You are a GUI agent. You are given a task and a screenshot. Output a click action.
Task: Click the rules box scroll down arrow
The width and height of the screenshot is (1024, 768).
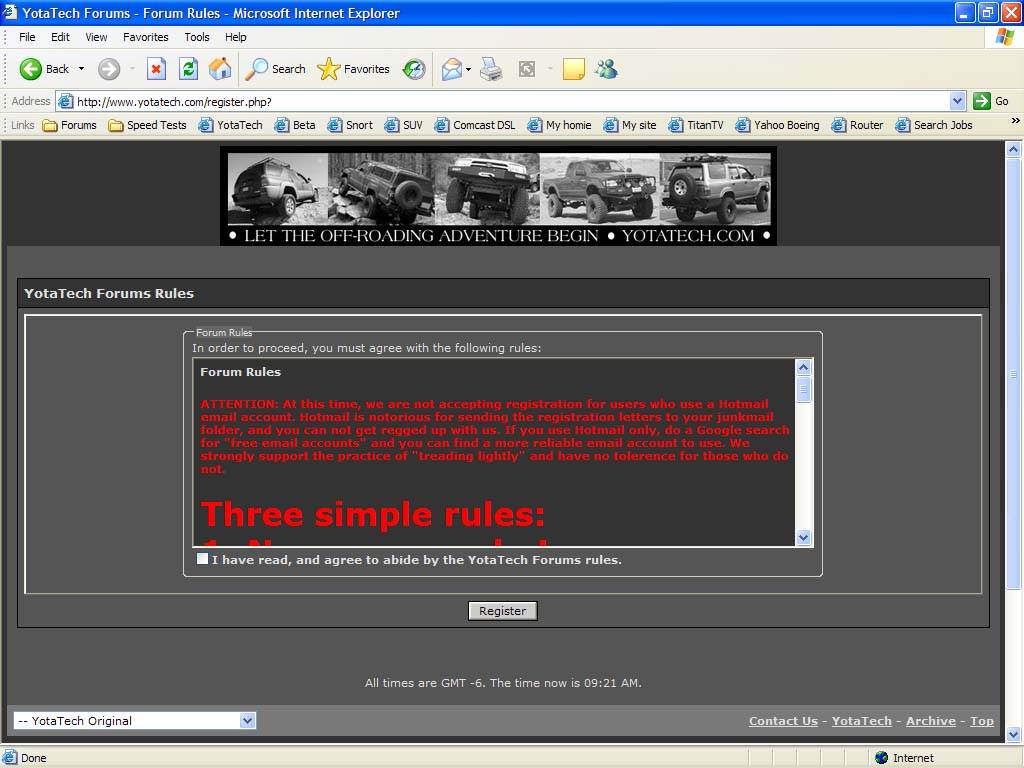click(x=803, y=537)
